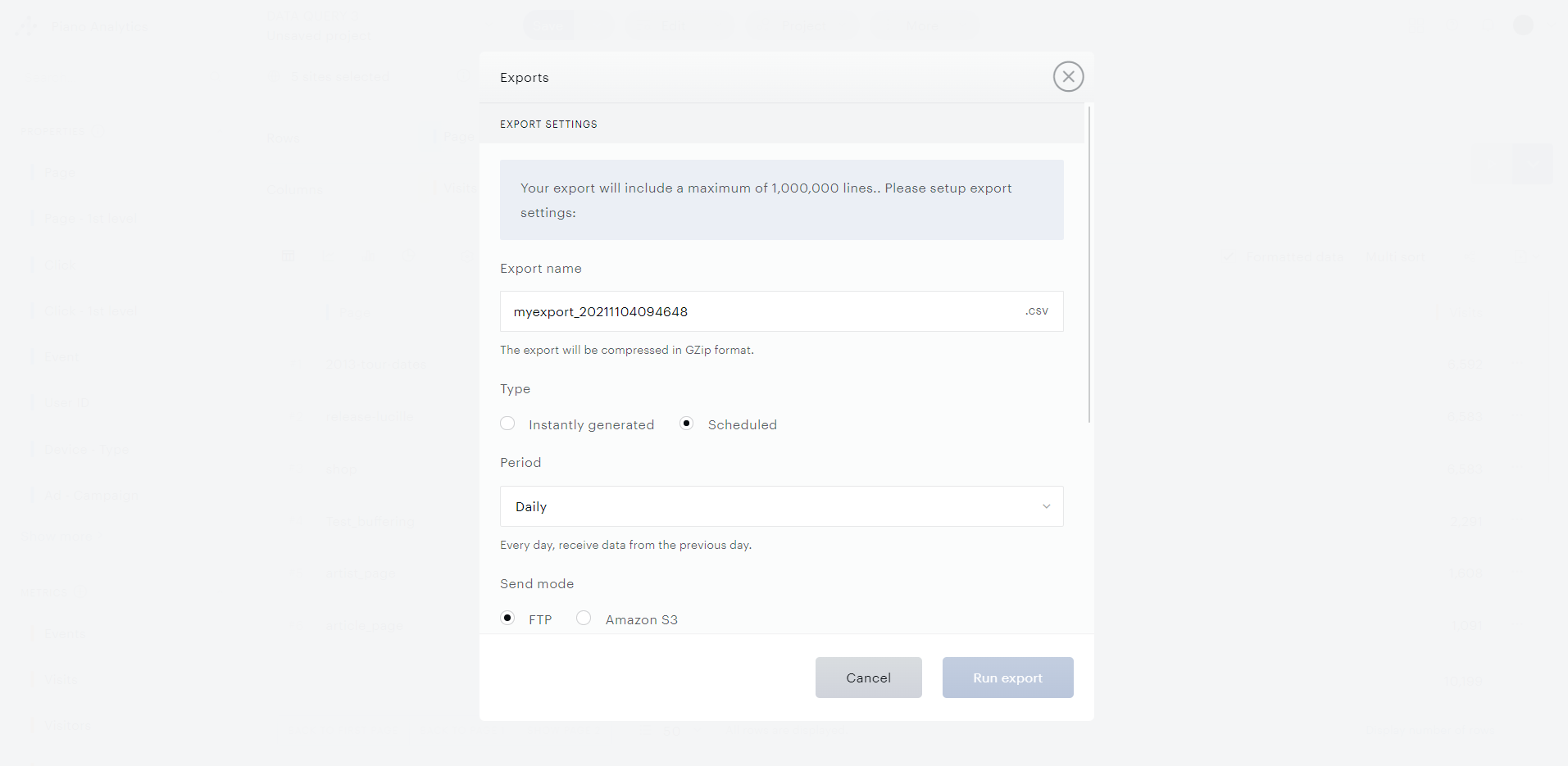Select the Scheduled export type

pyautogui.click(x=687, y=424)
